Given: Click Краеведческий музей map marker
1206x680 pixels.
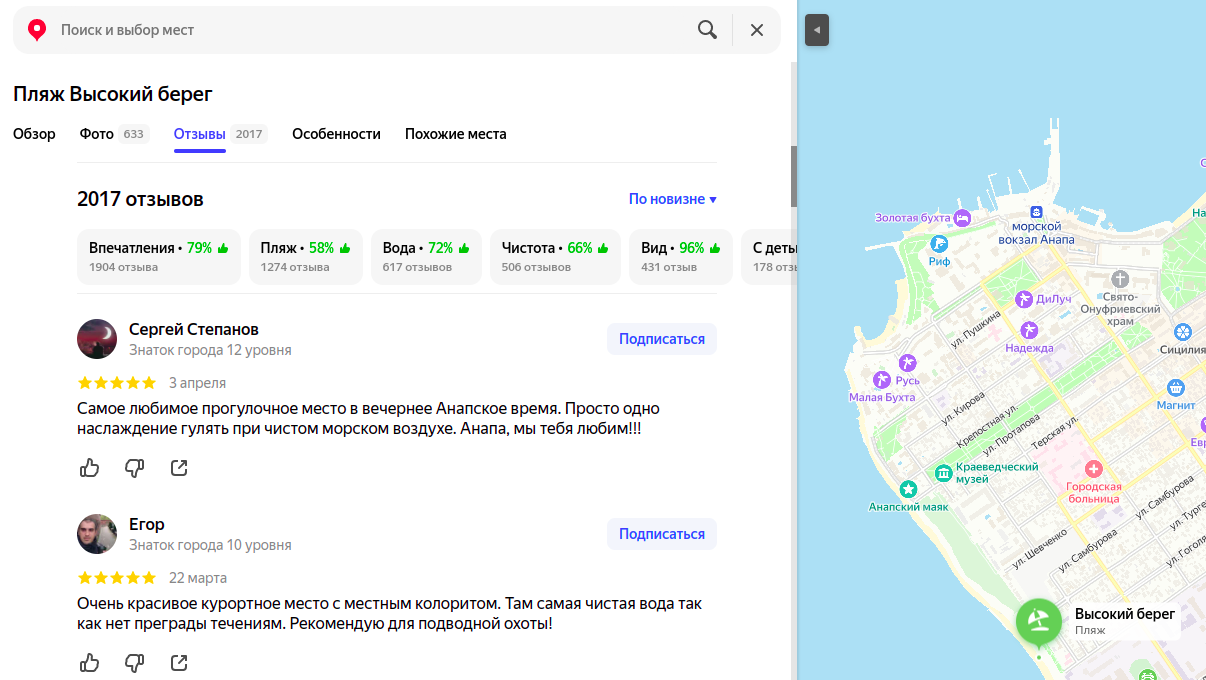Looking at the screenshot, I should coord(943,472).
